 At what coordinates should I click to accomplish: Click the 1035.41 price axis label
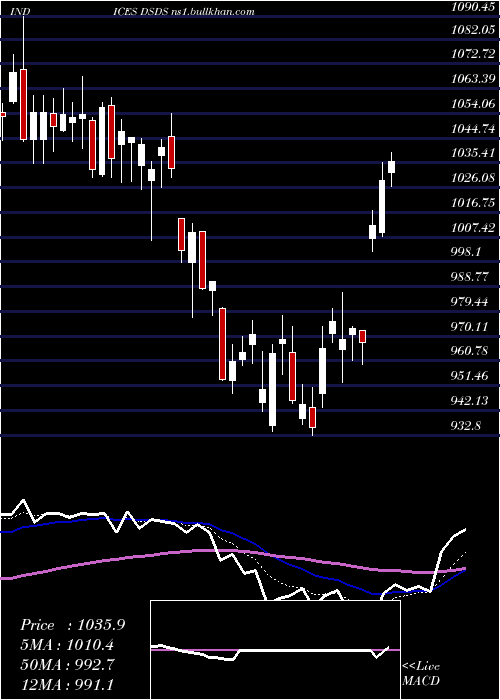(474, 154)
